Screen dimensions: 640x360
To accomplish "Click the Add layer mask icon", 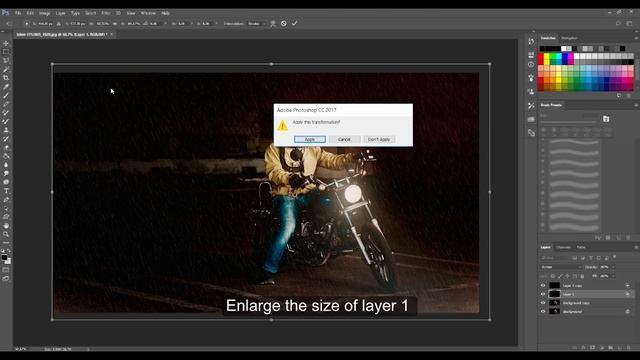I will (592, 348).
